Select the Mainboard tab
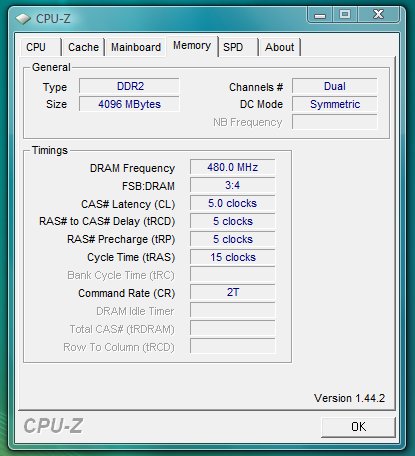This screenshot has height=456, width=415. click(x=136, y=47)
